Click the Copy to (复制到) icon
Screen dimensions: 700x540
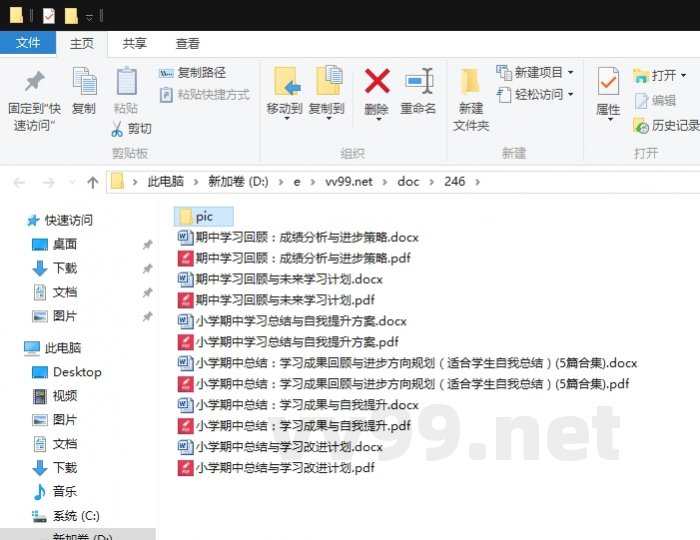click(x=328, y=80)
